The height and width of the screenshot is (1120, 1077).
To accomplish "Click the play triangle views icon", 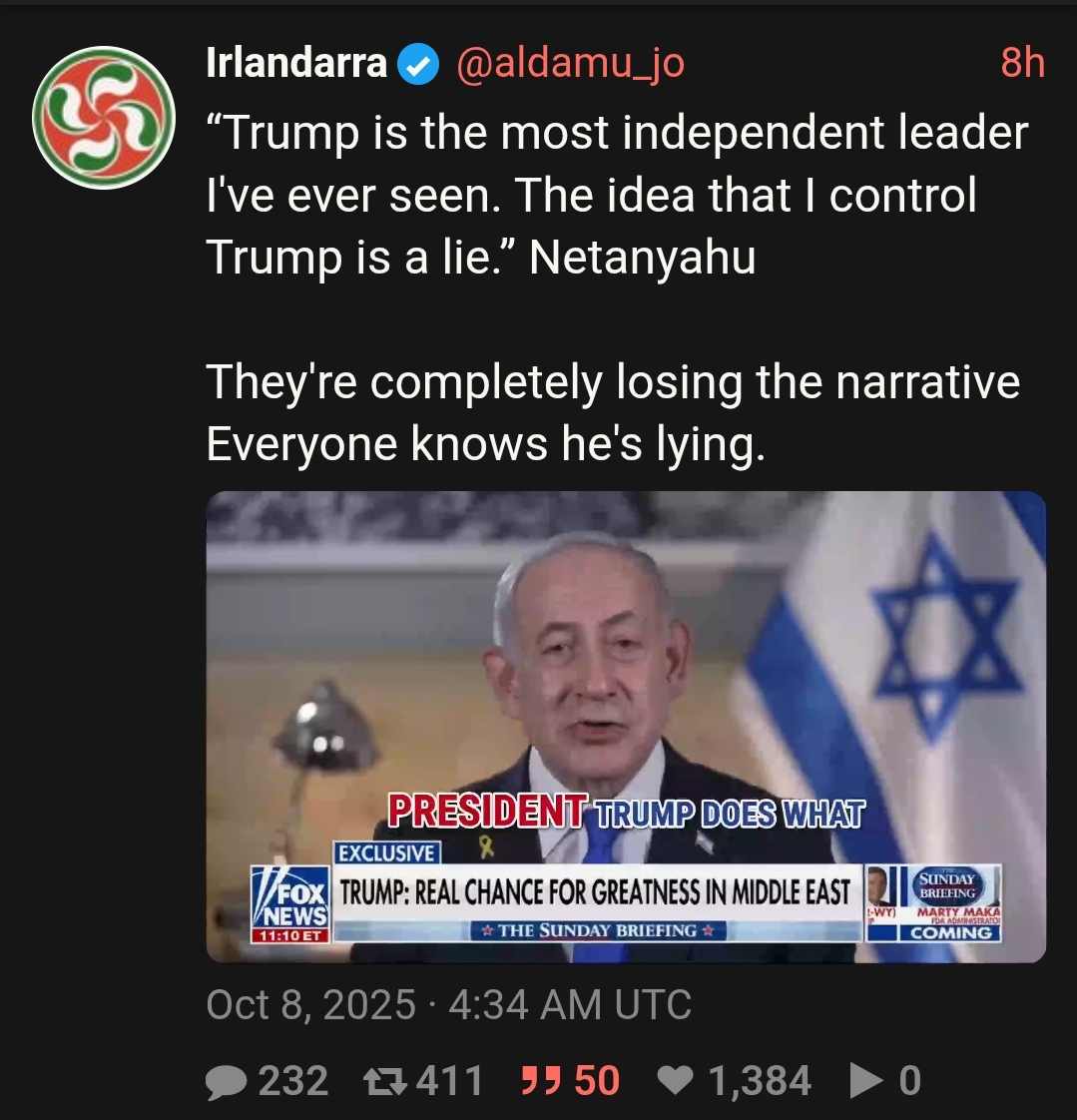I will (866, 1080).
